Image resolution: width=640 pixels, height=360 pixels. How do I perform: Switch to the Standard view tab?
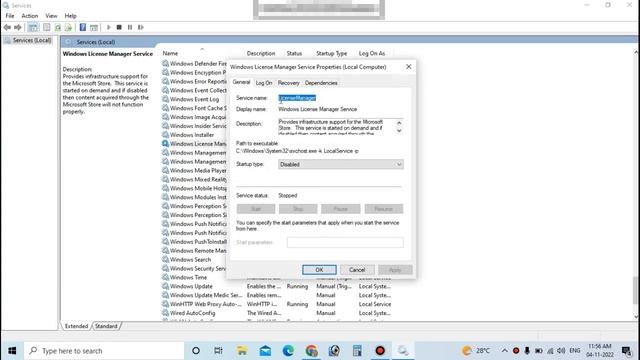point(106,326)
